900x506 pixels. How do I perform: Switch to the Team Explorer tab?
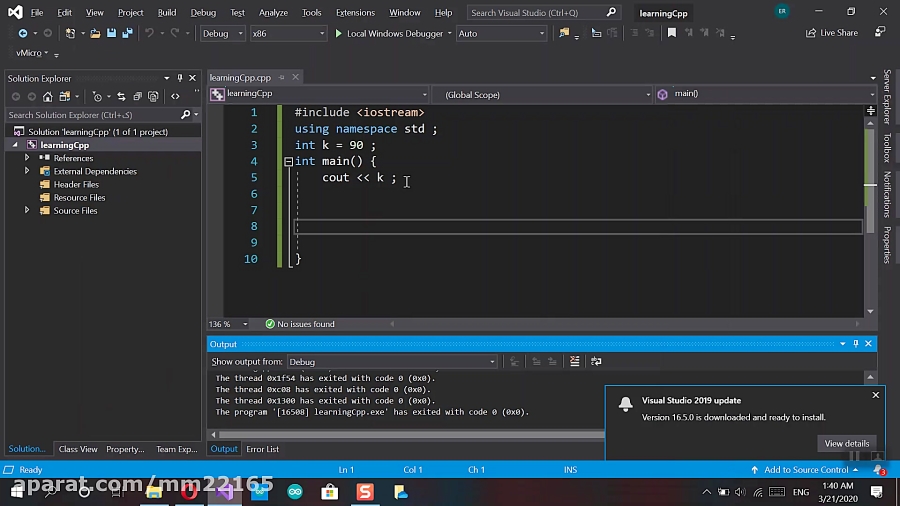point(177,449)
